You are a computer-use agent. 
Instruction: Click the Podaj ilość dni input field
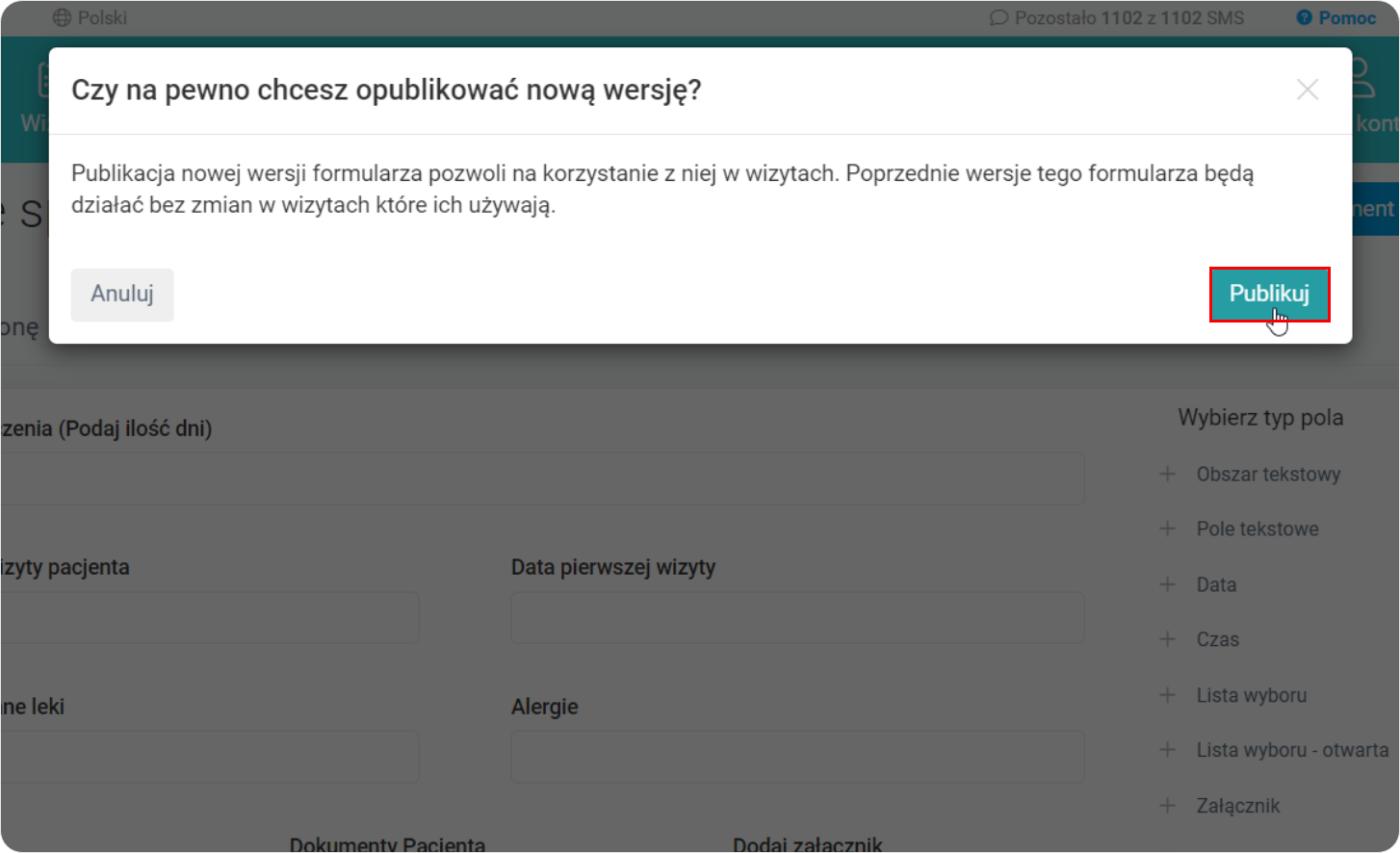click(542, 478)
